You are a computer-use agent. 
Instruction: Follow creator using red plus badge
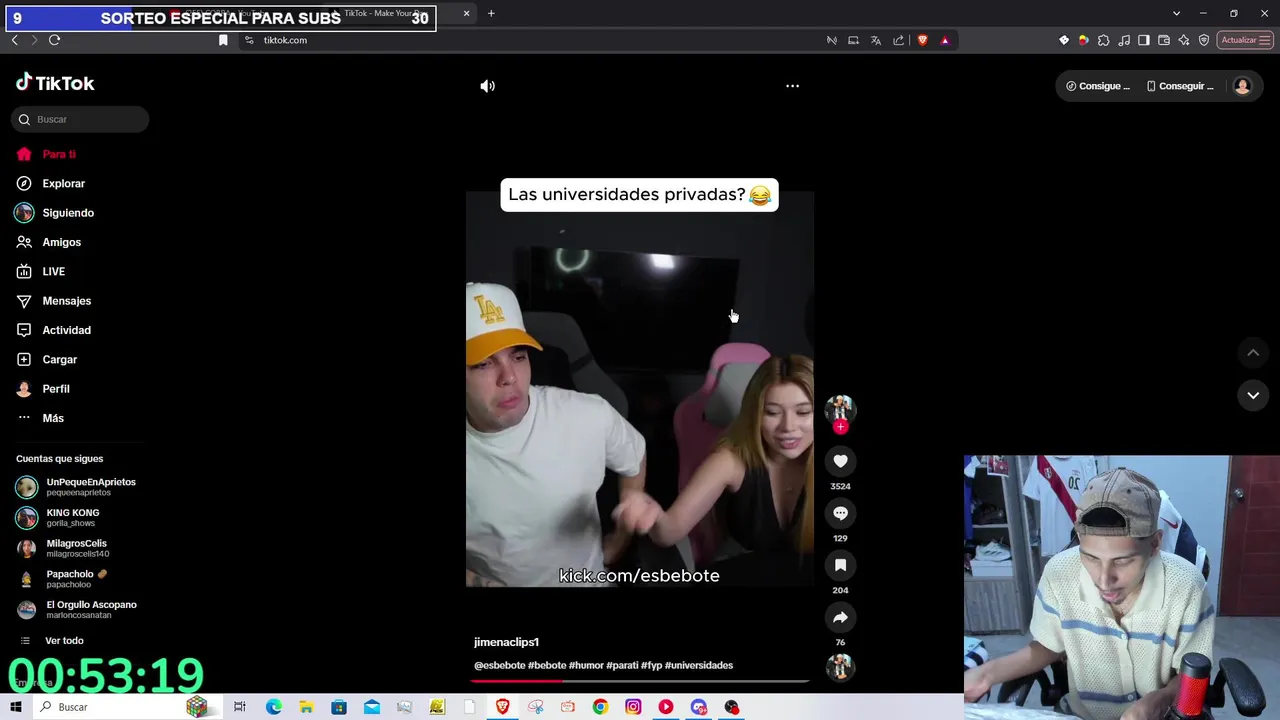(x=840, y=427)
